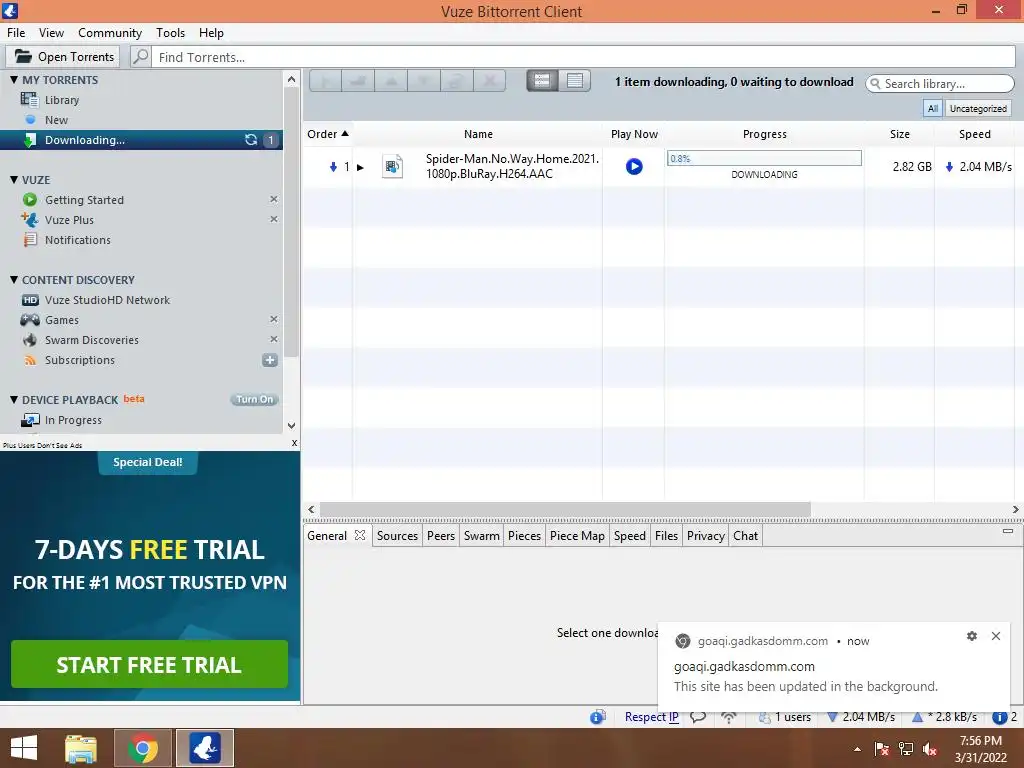Switch to the Files tab

pos(666,536)
